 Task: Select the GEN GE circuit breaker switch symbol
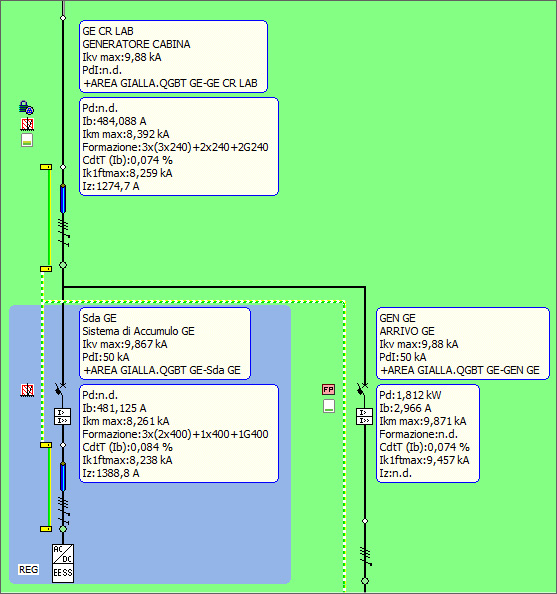(x=362, y=389)
